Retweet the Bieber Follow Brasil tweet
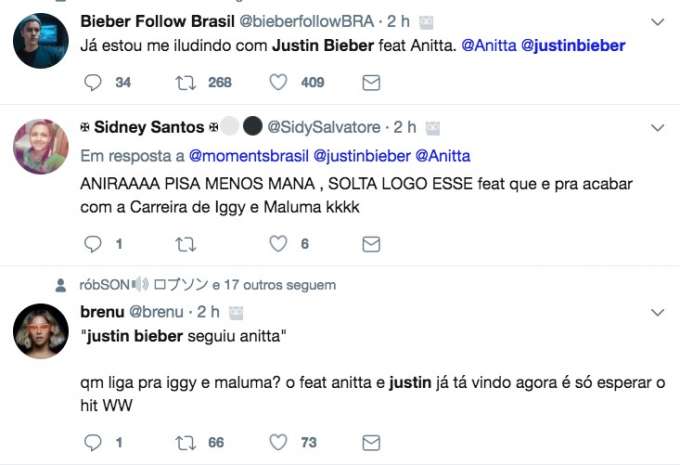 (185, 83)
